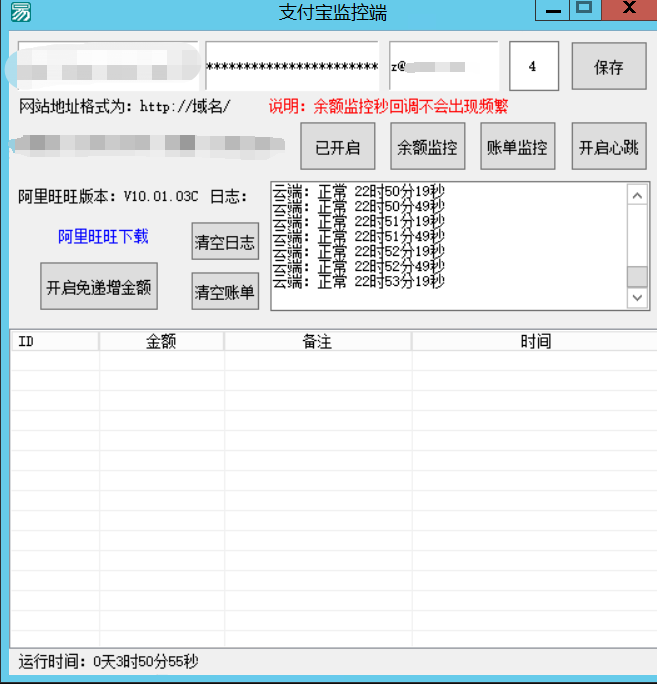657x684 pixels.
Task: Open the 阿里旺旺下载 download link
Action: point(103,237)
